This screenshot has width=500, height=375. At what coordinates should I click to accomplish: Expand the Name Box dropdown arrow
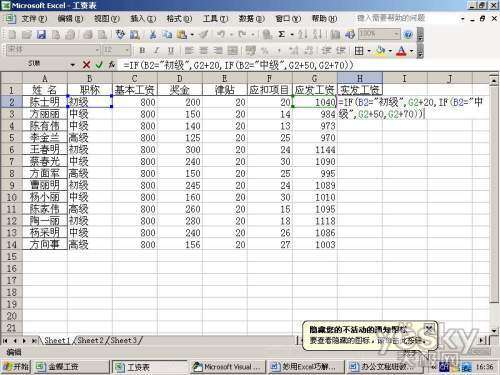73,64
